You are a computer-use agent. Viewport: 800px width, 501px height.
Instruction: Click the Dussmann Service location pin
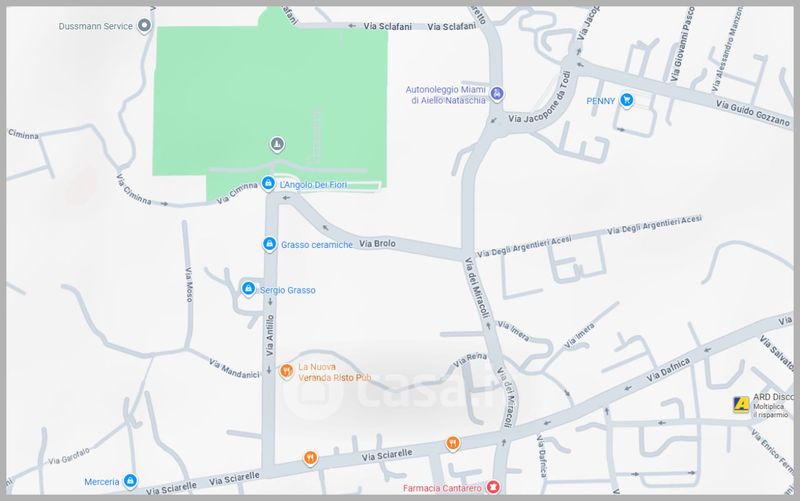tap(144, 25)
